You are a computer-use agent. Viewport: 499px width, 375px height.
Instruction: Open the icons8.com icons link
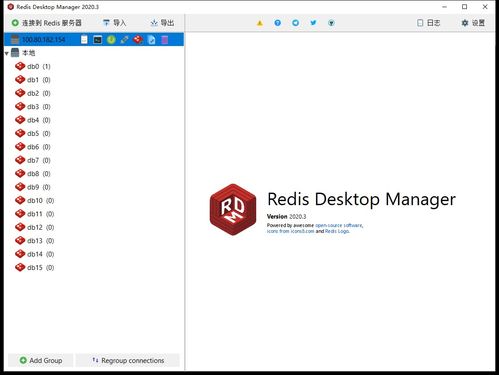pos(290,231)
